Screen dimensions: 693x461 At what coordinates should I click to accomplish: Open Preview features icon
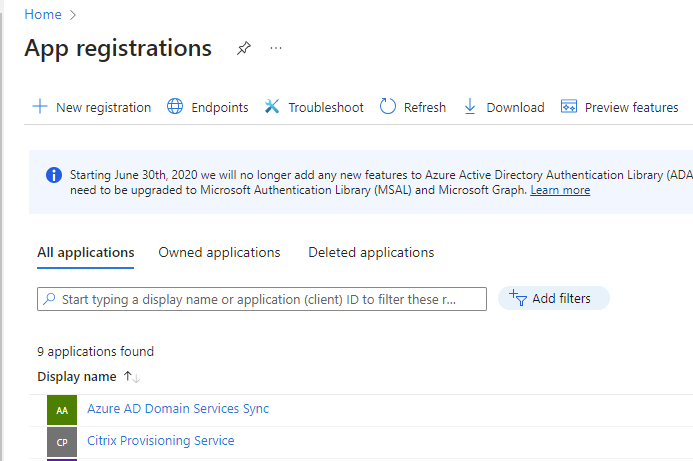(569, 107)
